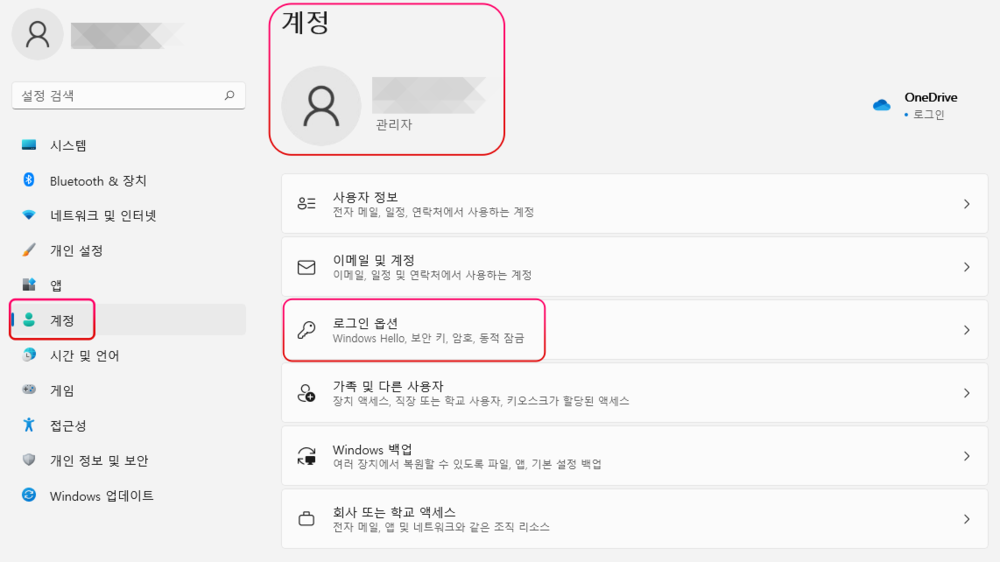Click the 가족 및 다른 사용자 icon
This screenshot has width=1000, height=562.
click(307, 393)
